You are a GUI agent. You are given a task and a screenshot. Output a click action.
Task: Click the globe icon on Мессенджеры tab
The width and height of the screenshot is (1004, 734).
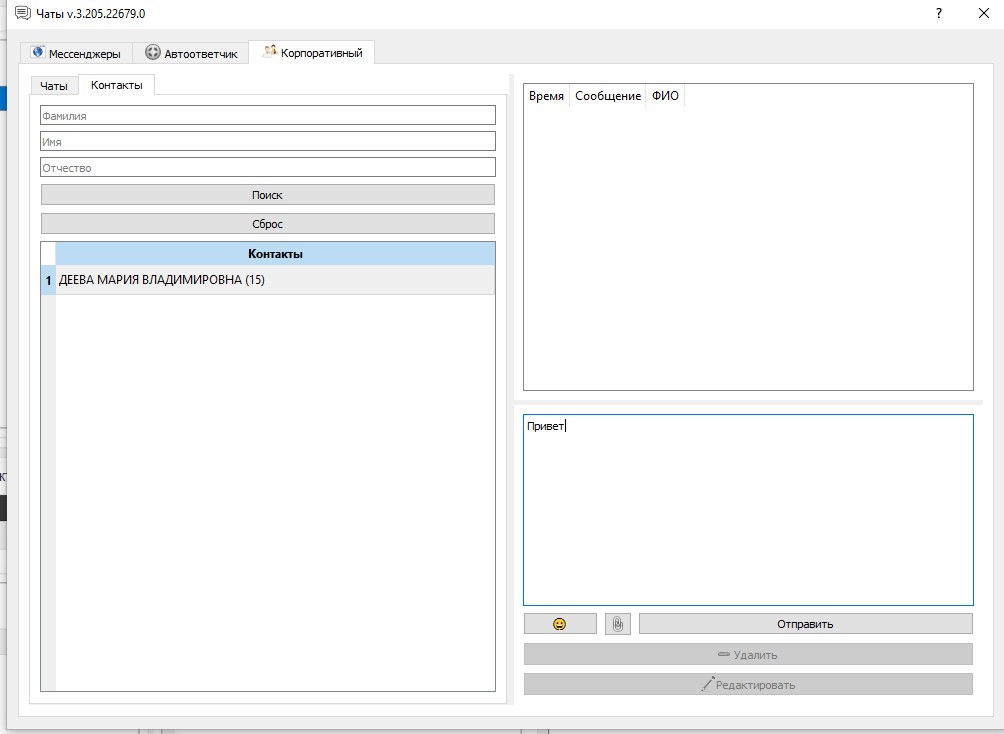(x=38, y=53)
